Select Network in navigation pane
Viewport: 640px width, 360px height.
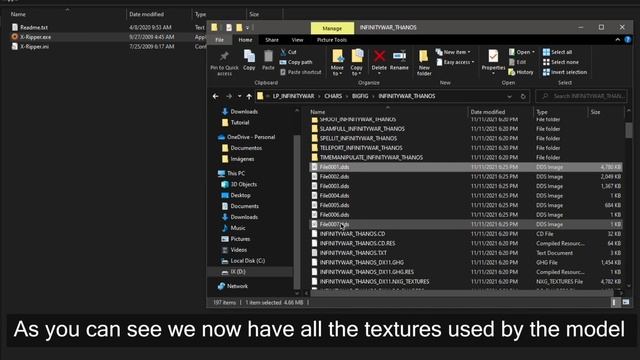click(x=233, y=286)
